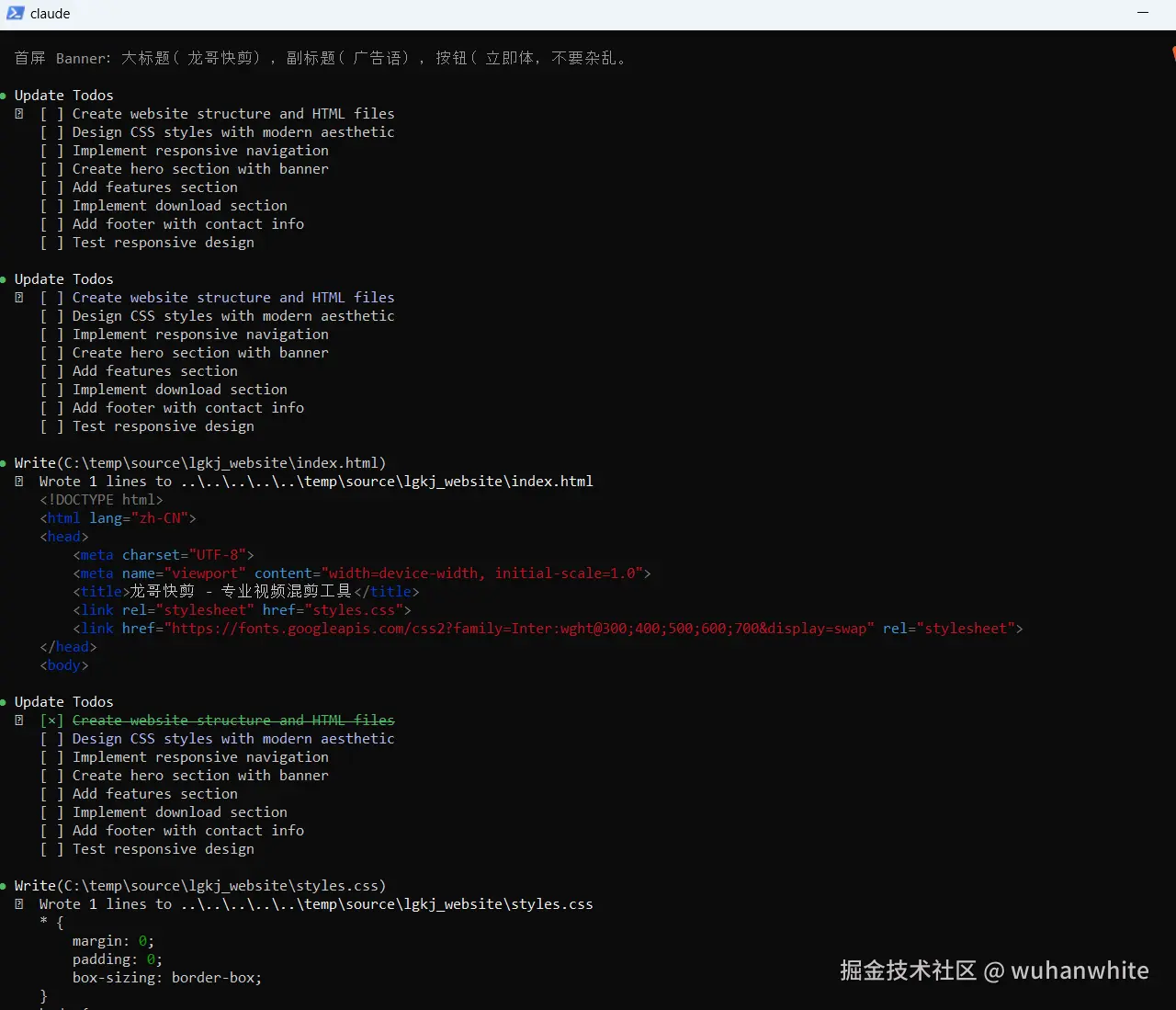Click the green bullet before Write styles.css

[4, 886]
